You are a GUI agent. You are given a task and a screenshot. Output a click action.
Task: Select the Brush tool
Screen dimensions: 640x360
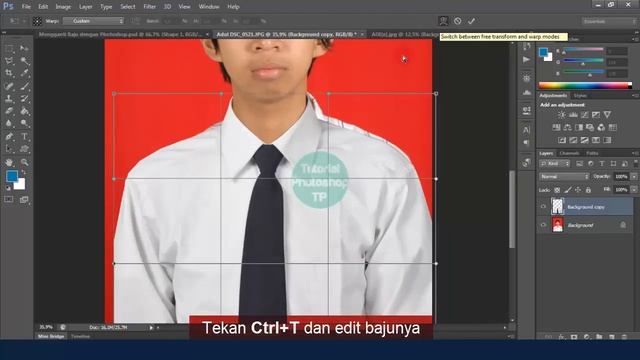[24, 86]
